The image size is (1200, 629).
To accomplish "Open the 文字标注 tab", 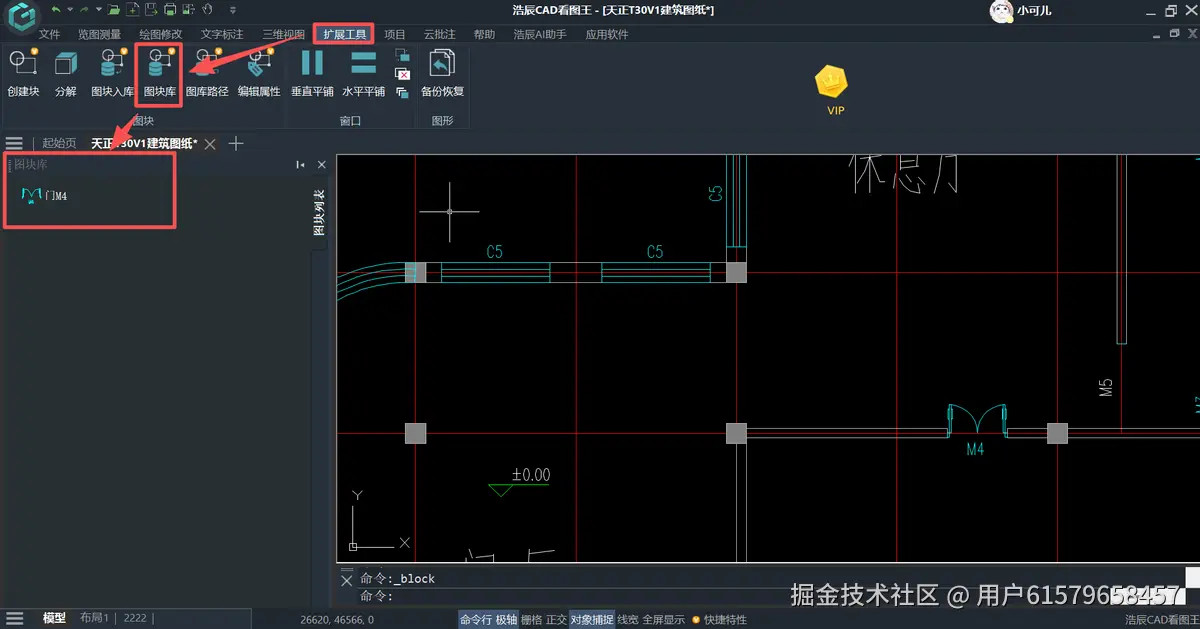I will coord(222,34).
